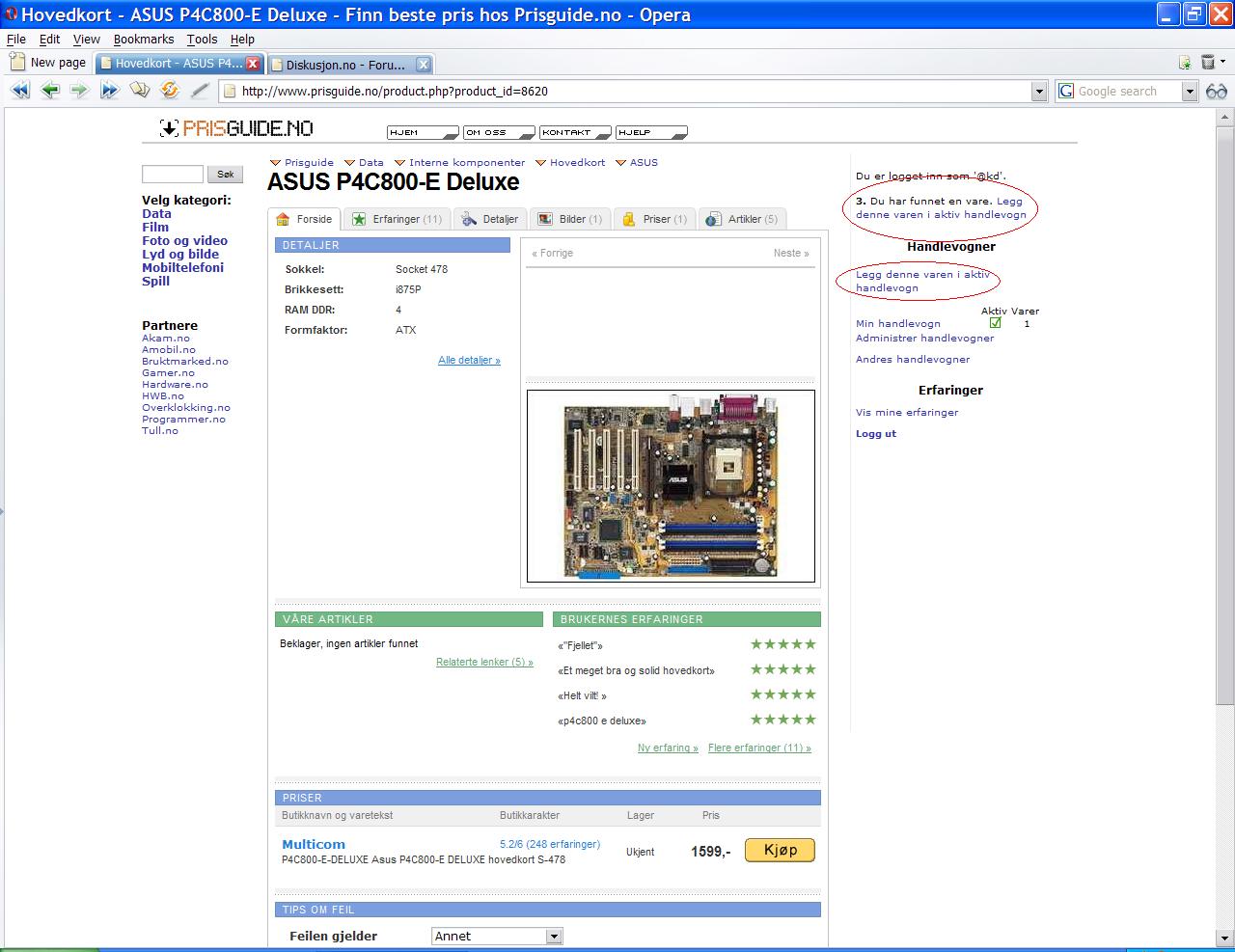This screenshot has width=1235, height=952.
Task: Click Relaterte lenker (5) link
Action: 484,662
